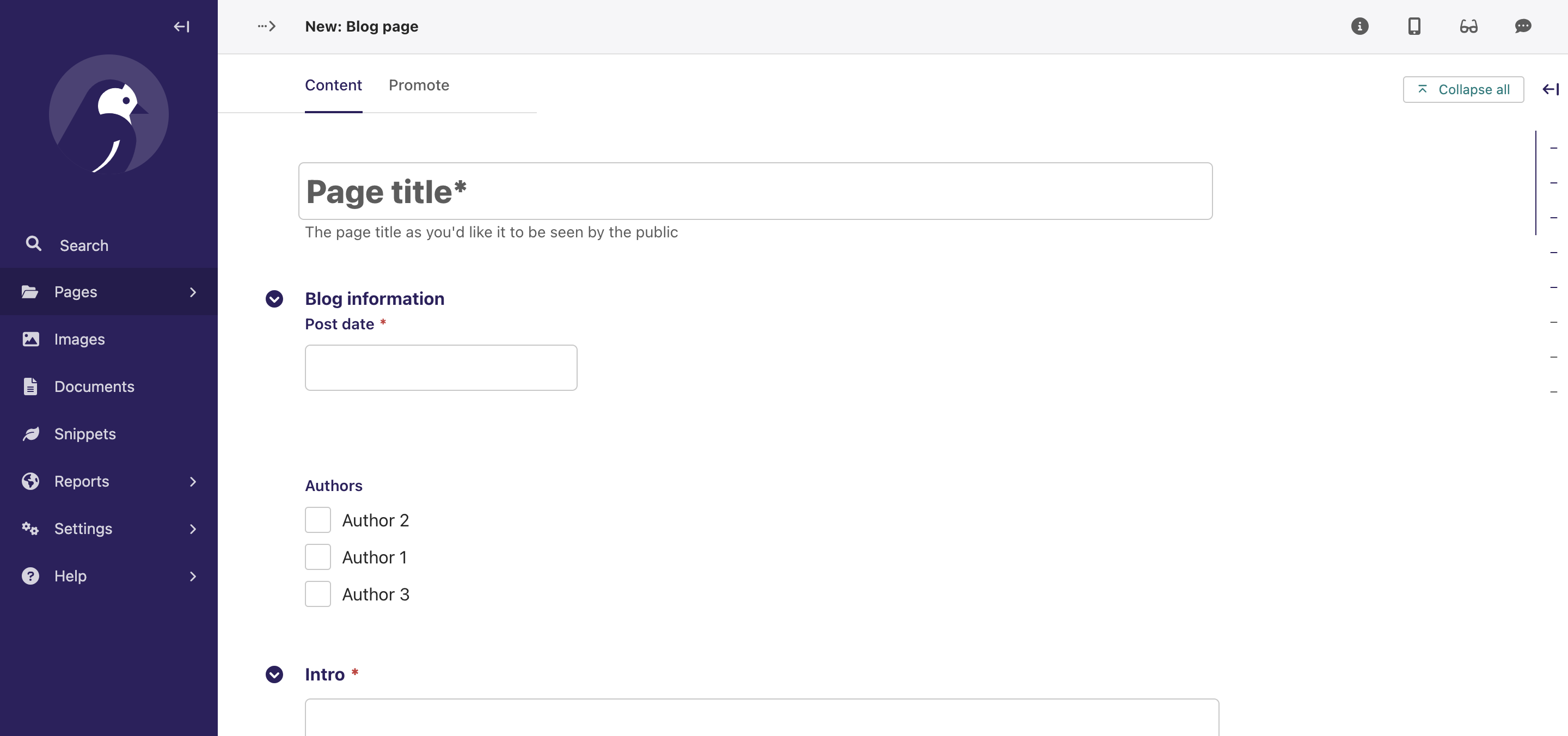Image resolution: width=1568 pixels, height=736 pixels.
Task: Tick the Author 3 checkbox
Action: tap(317, 593)
